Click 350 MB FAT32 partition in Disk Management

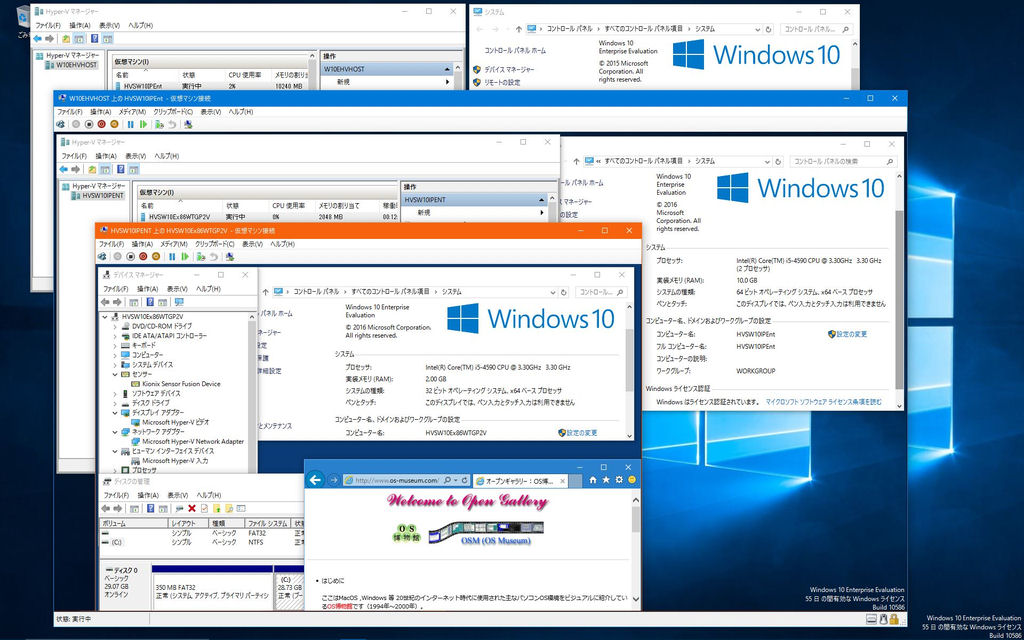pyautogui.click(x=212, y=591)
